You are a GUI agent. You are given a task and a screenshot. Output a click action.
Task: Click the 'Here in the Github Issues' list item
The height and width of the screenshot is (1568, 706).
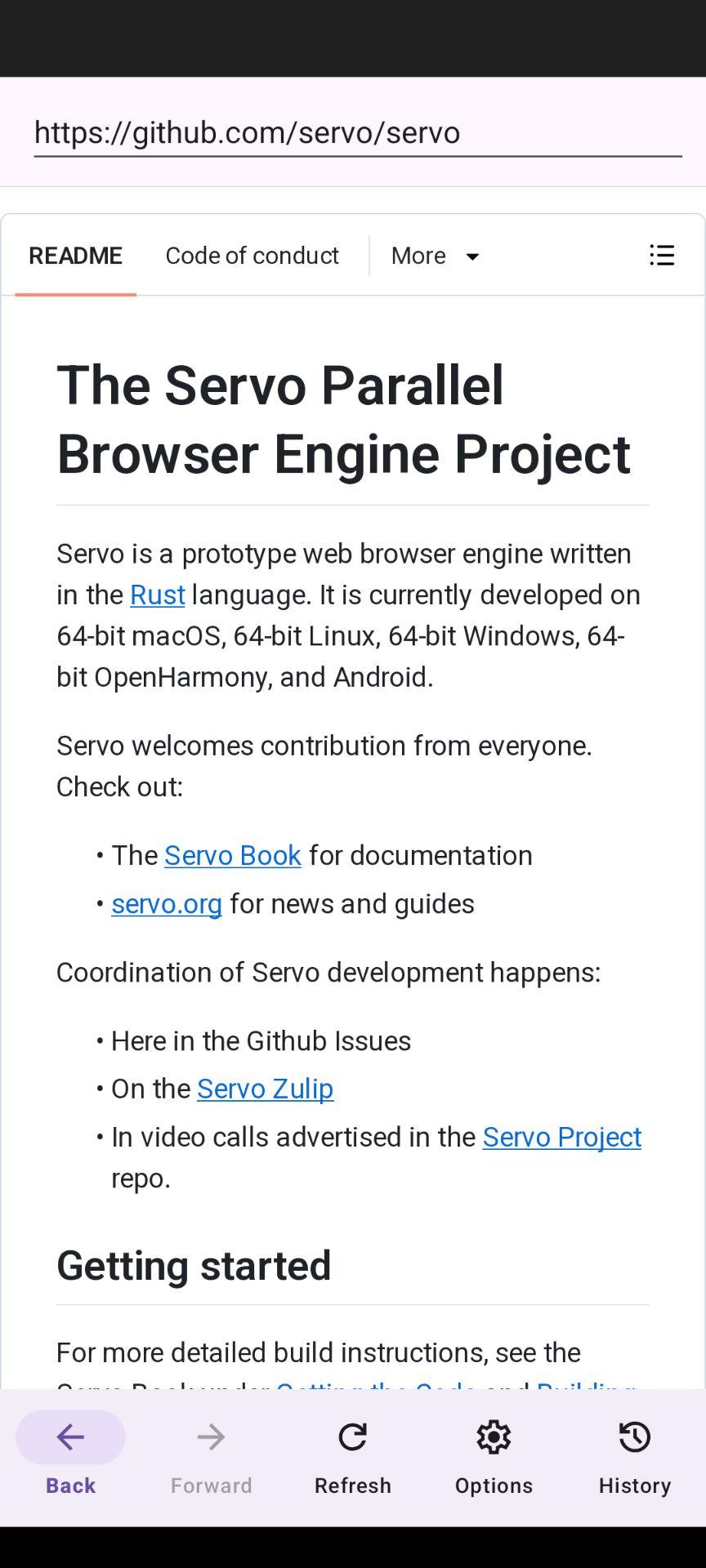tap(261, 1040)
